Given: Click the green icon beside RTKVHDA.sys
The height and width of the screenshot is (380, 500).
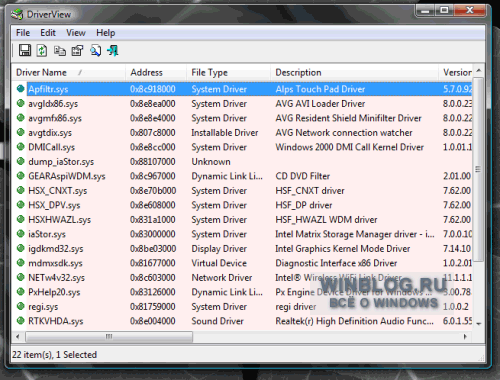Looking at the screenshot, I should point(21,321).
